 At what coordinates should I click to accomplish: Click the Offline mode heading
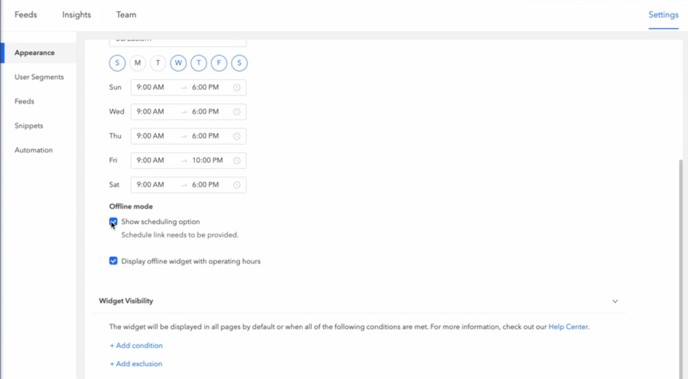131,207
